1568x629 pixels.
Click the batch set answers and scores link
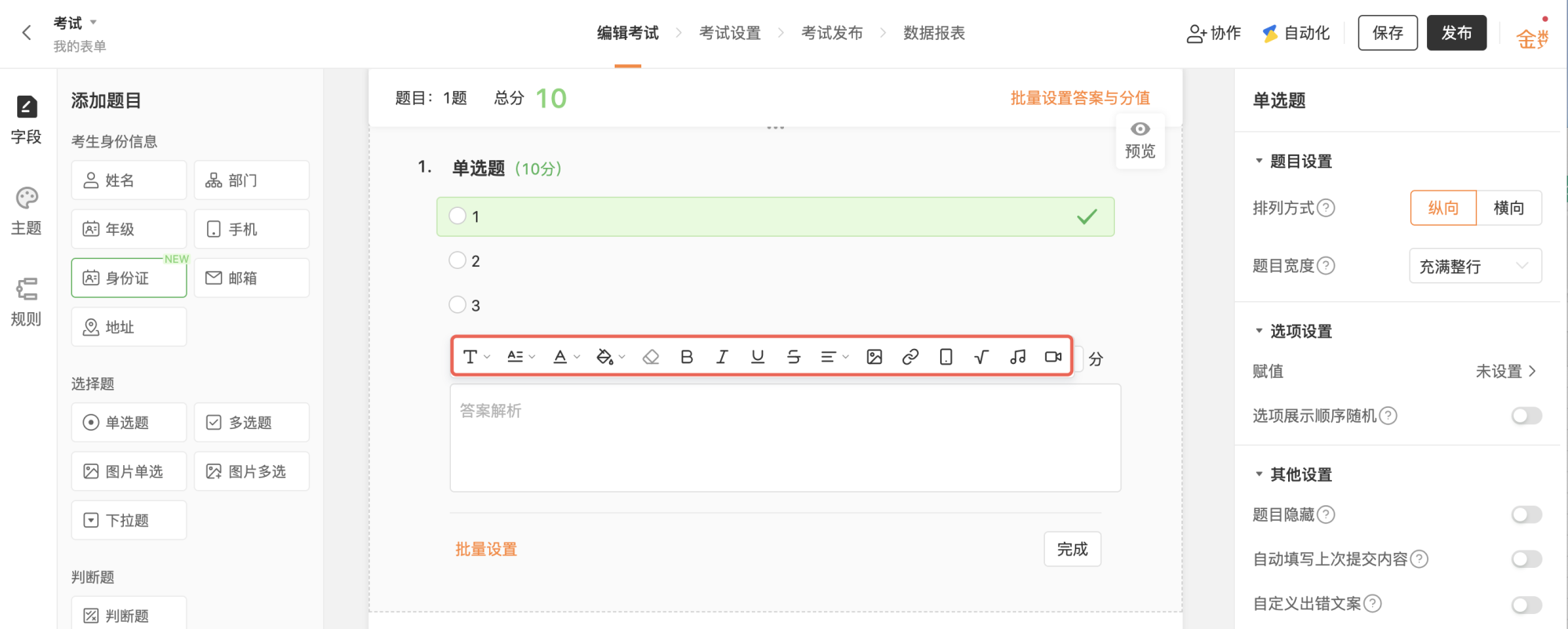[x=1080, y=98]
